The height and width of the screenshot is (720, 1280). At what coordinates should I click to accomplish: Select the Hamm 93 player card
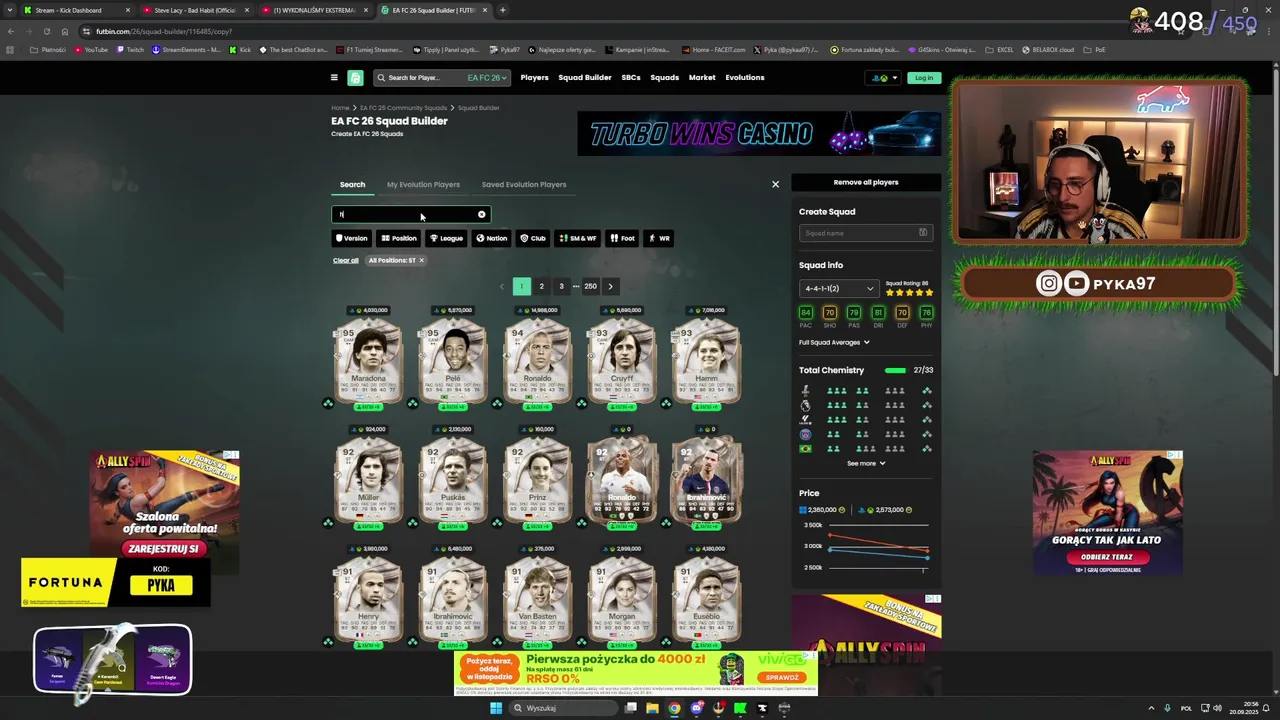pyautogui.click(x=707, y=363)
